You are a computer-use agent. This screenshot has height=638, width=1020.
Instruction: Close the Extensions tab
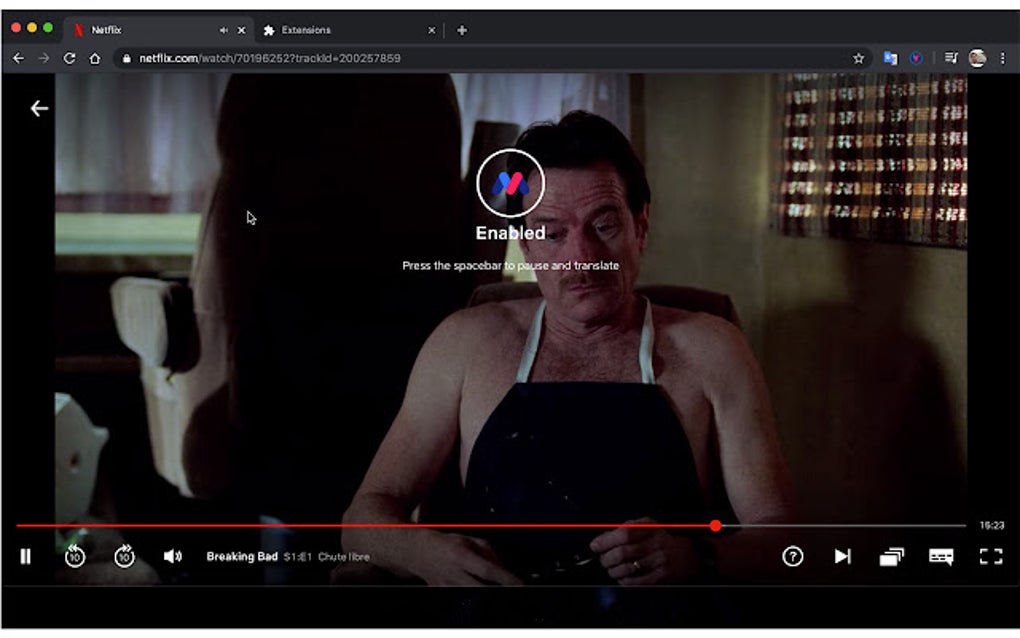pyautogui.click(x=431, y=30)
